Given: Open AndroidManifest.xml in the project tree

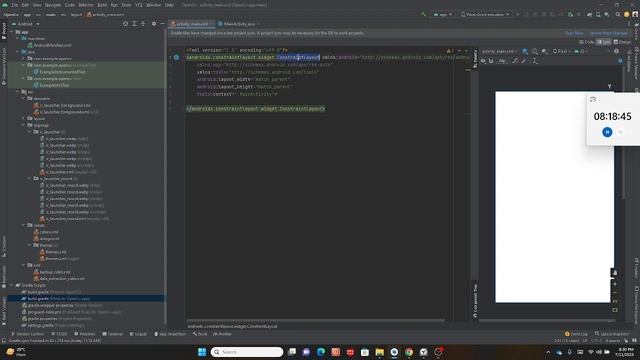Looking at the screenshot, I should (x=49, y=45).
